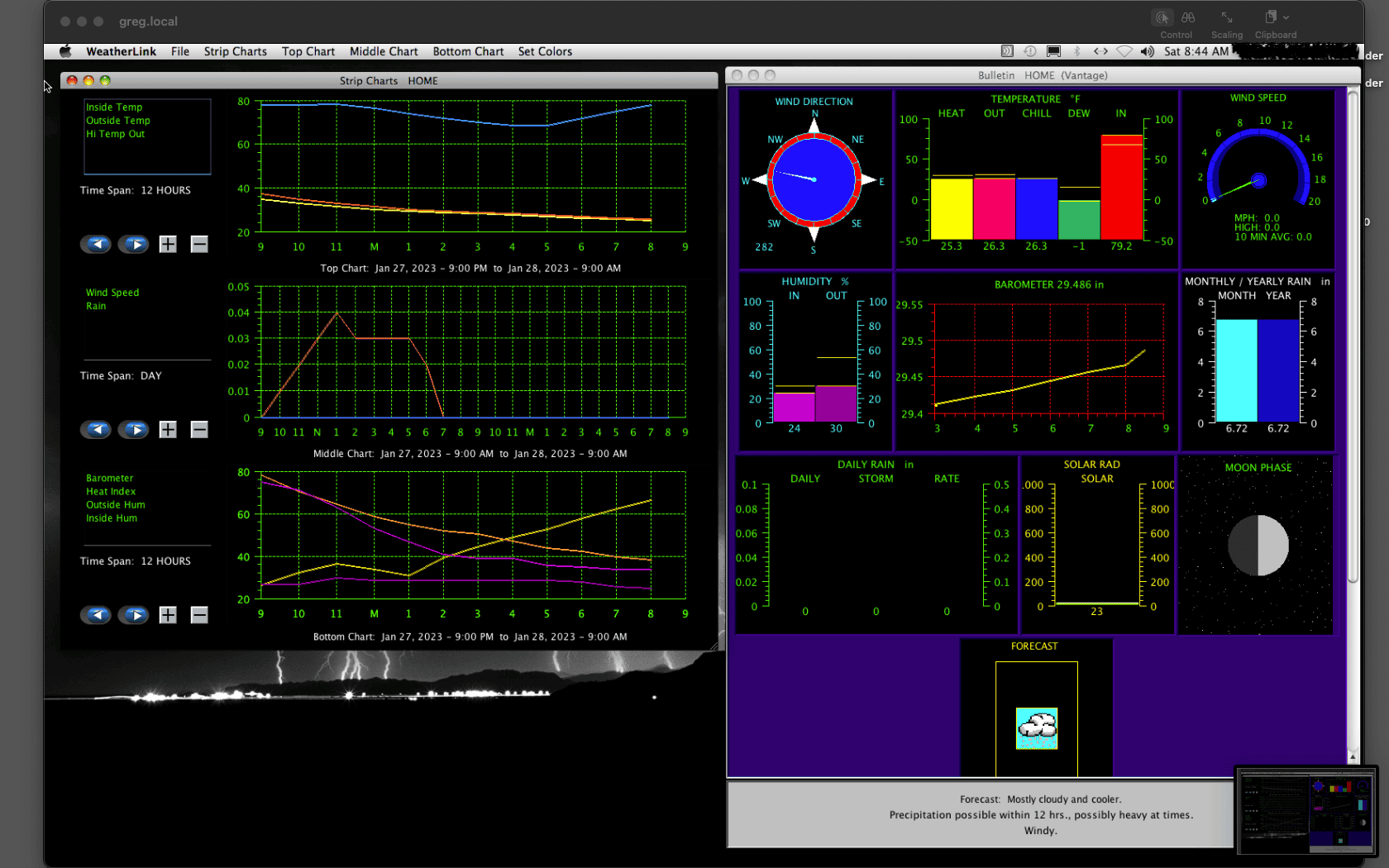Hit the minus button for the Bottom Chart
Image resolution: width=1389 pixels, height=868 pixels.
[x=199, y=615]
